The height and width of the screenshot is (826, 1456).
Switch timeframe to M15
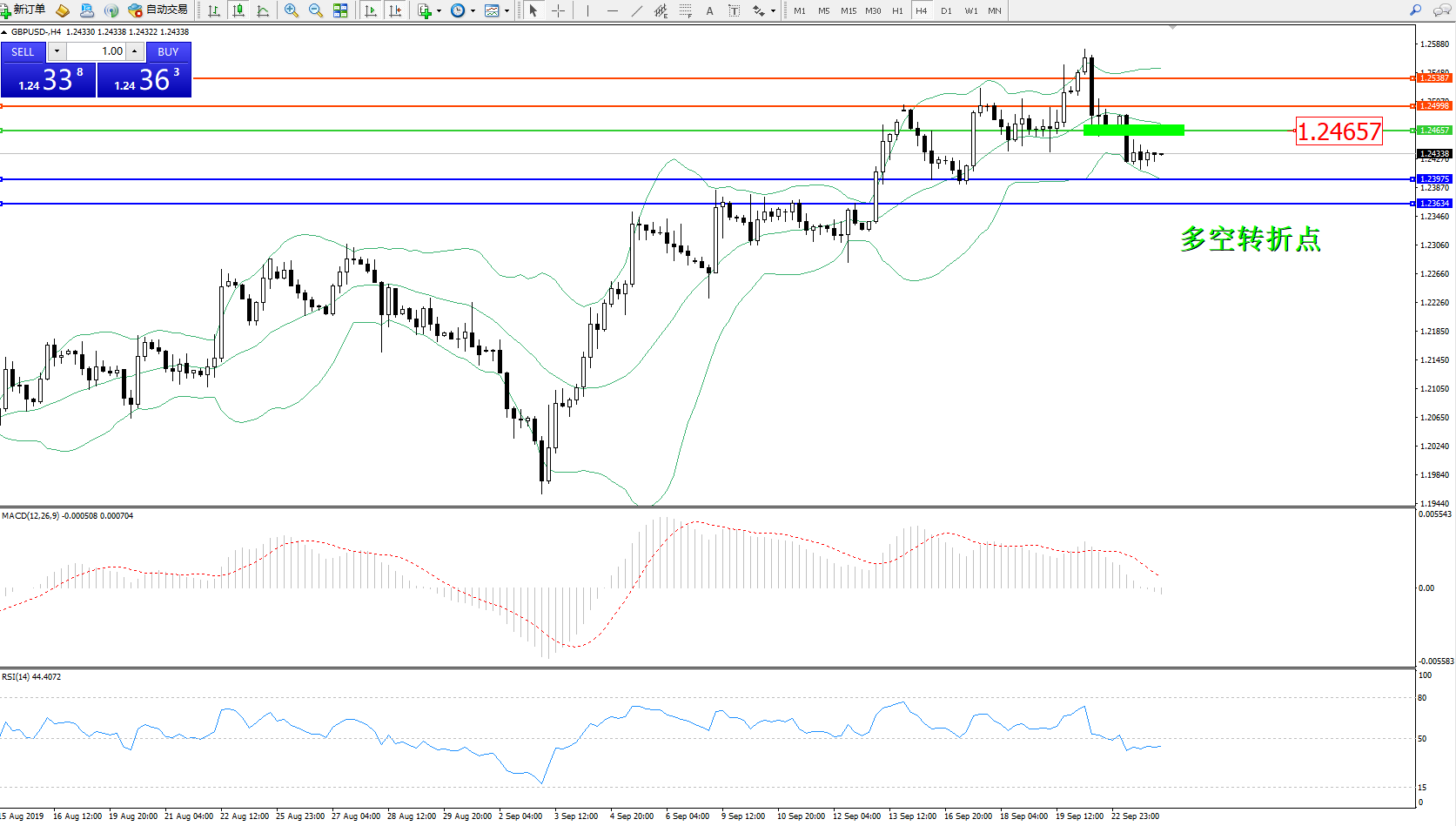848,11
